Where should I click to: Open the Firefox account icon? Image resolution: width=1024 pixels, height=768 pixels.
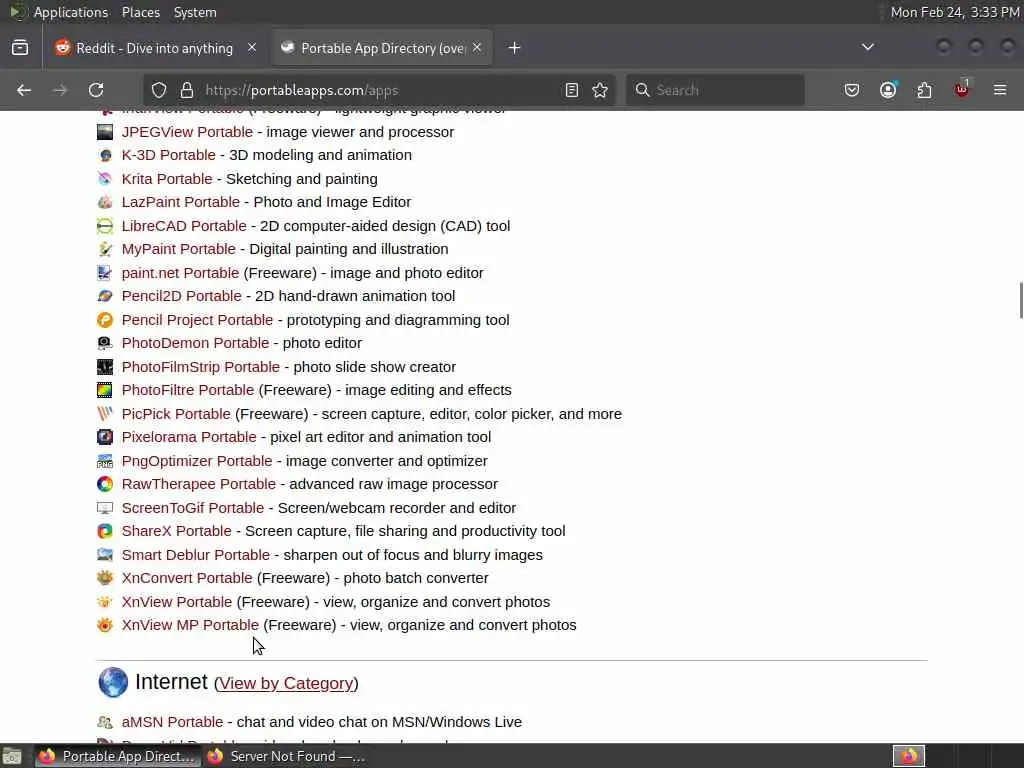pyautogui.click(x=888, y=90)
